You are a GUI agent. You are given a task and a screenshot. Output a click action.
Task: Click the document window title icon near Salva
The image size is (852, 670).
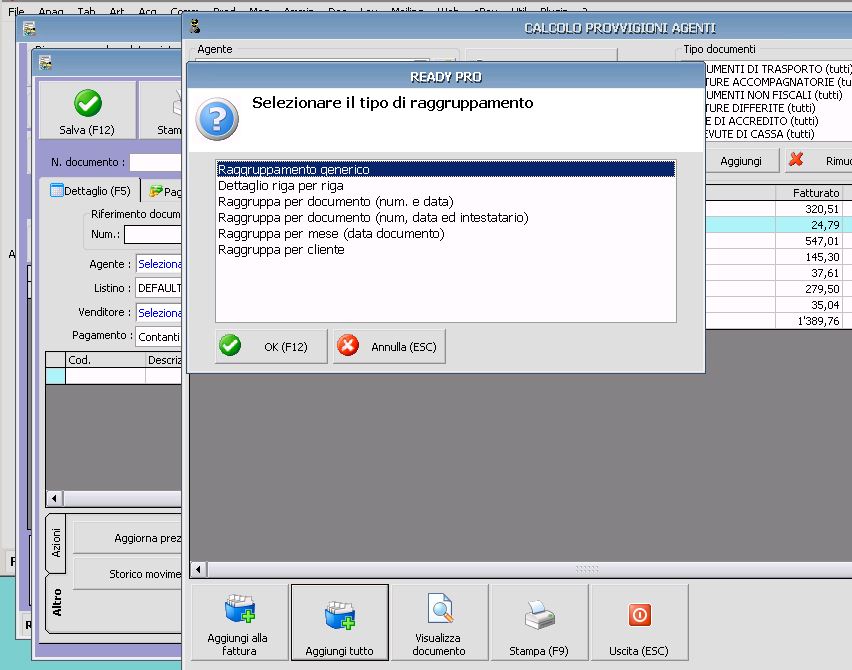pos(46,64)
